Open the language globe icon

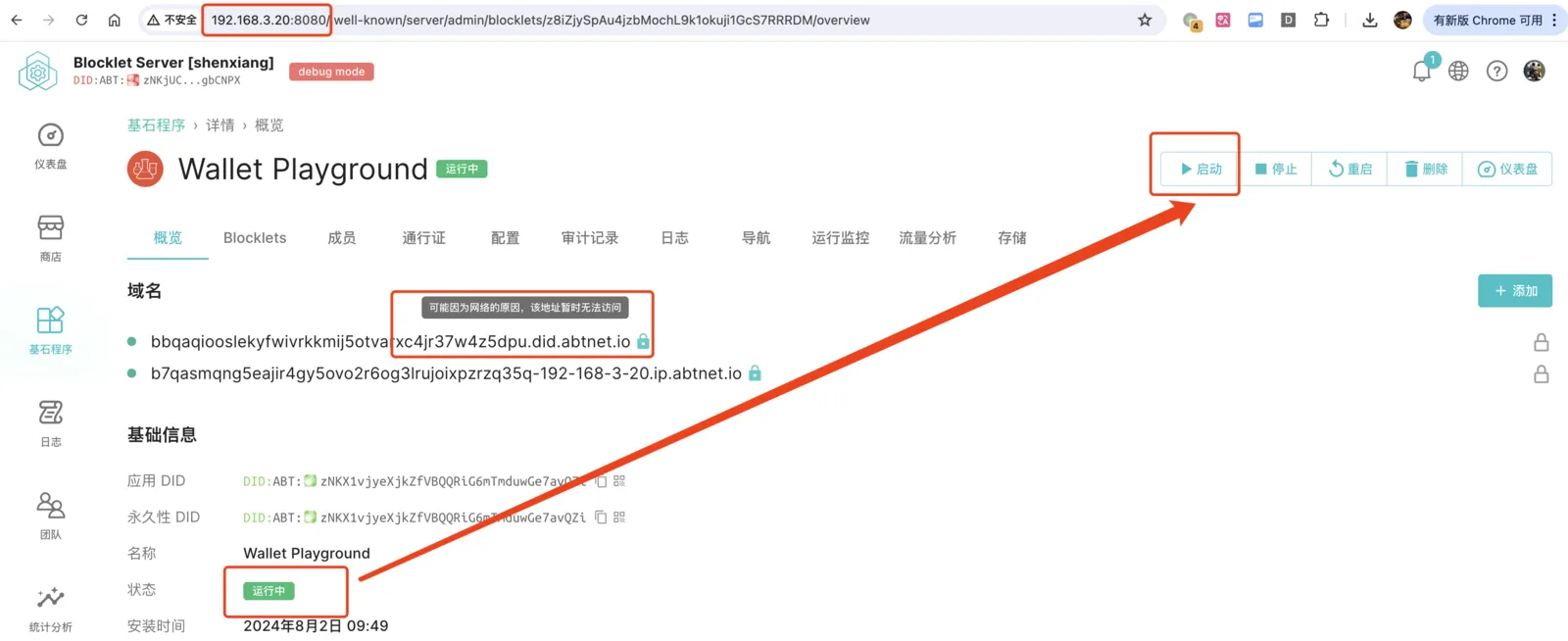pos(1458,71)
